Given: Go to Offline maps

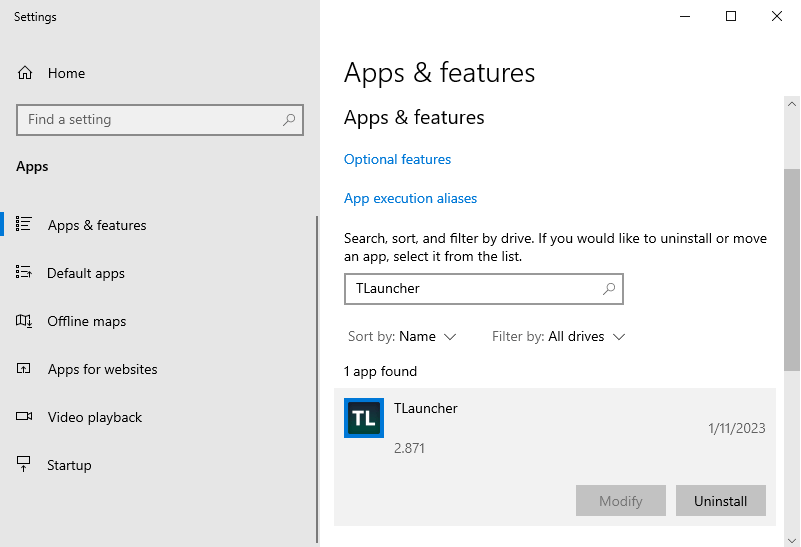Looking at the screenshot, I should coord(87,321).
